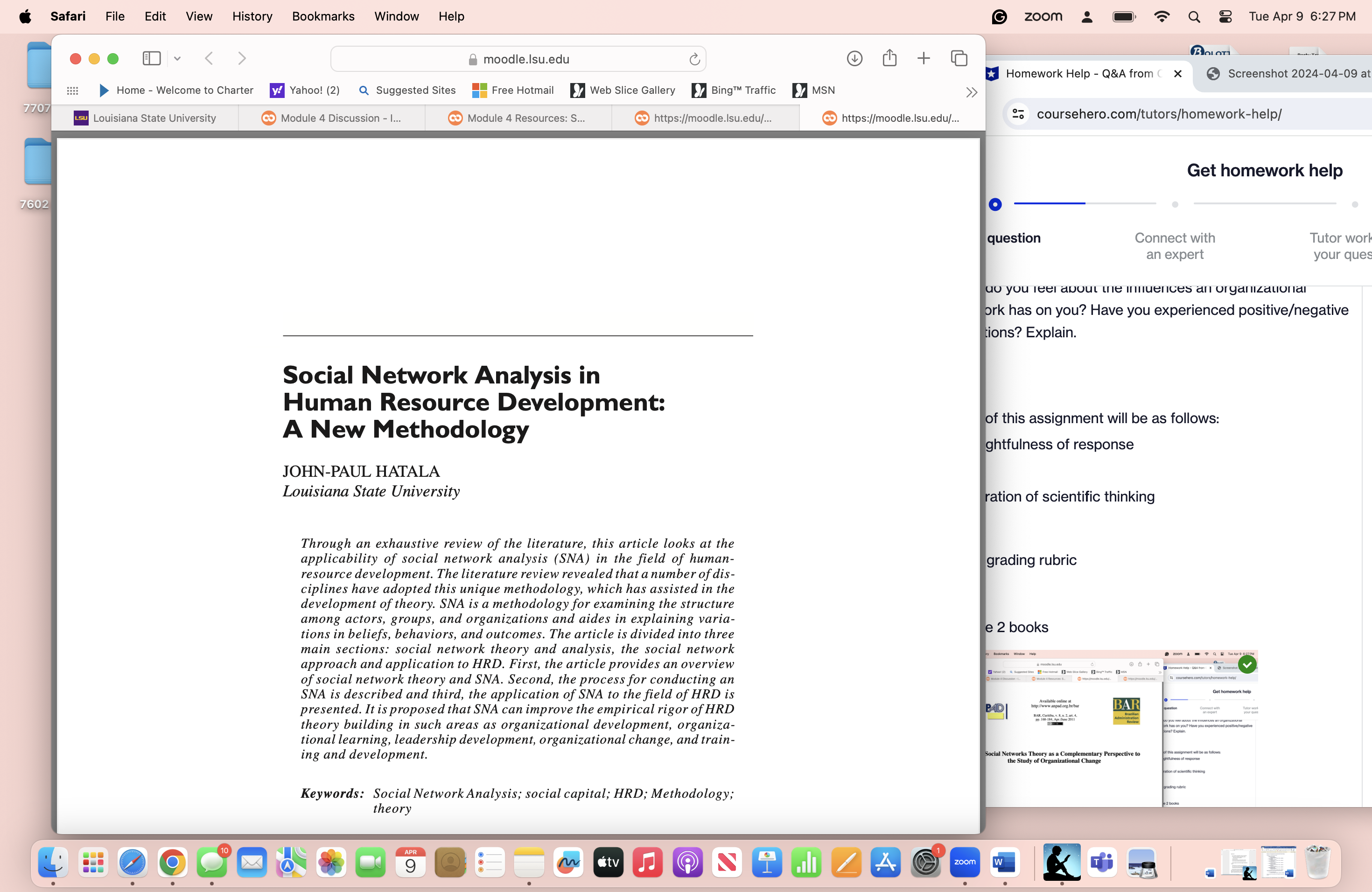Open the Bookmarks menu
The height and width of the screenshot is (892, 1372).
pyautogui.click(x=323, y=16)
